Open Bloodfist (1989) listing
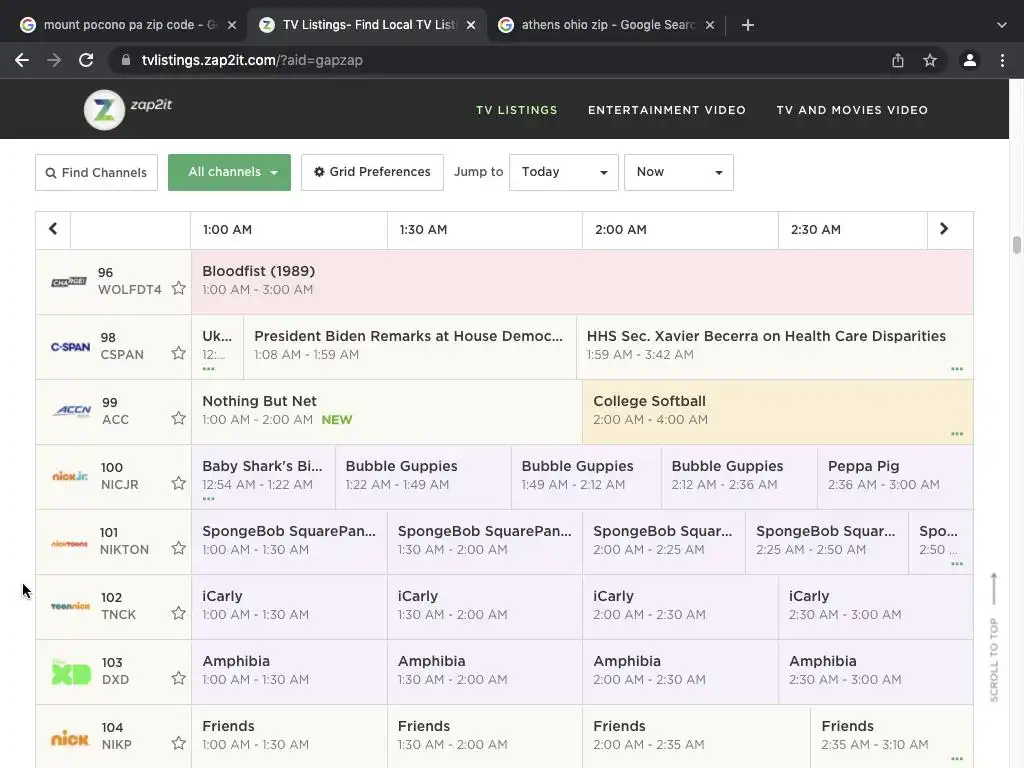 pyautogui.click(x=582, y=281)
